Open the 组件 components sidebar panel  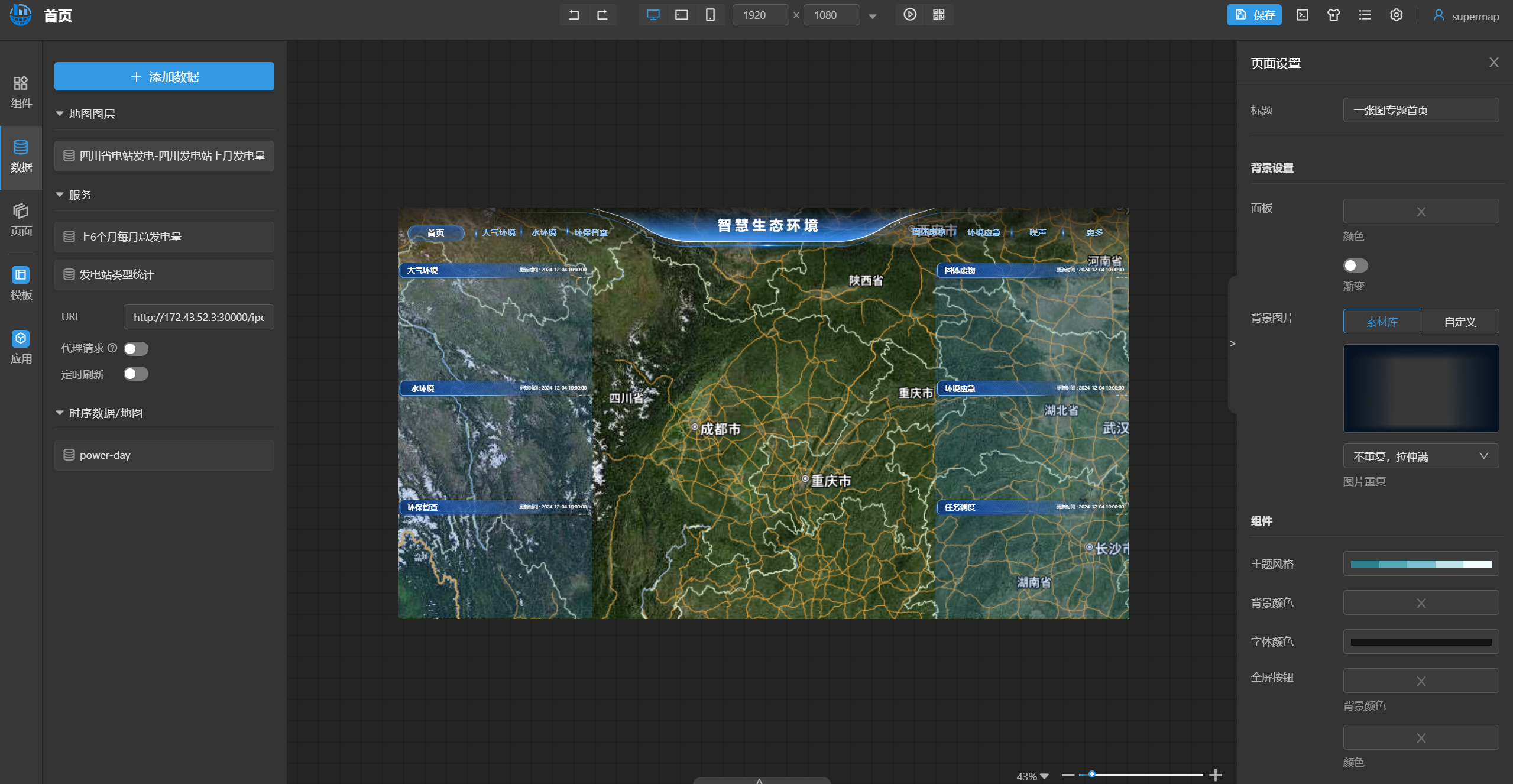21,92
